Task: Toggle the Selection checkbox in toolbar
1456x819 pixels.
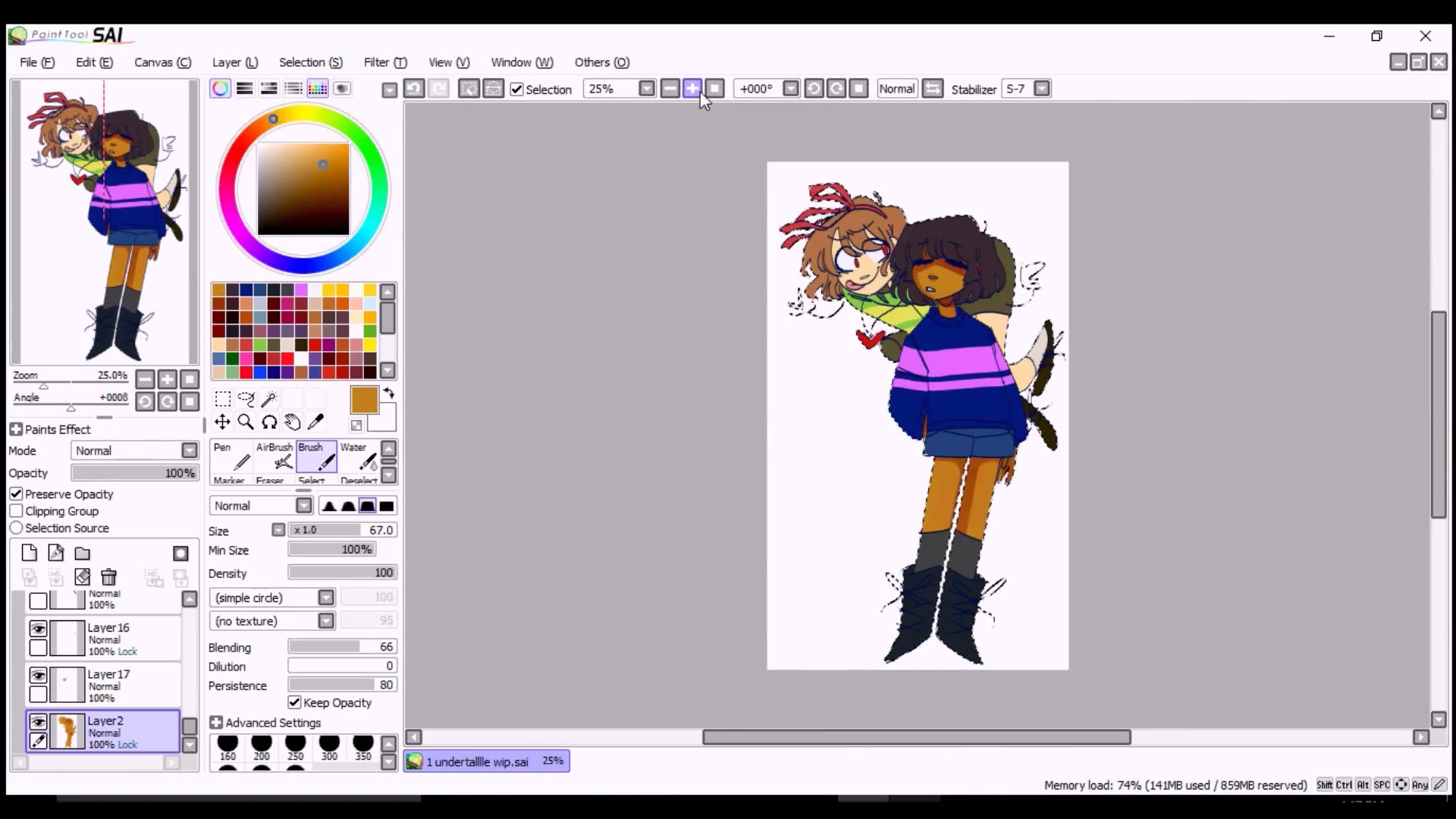Action: (517, 89)
